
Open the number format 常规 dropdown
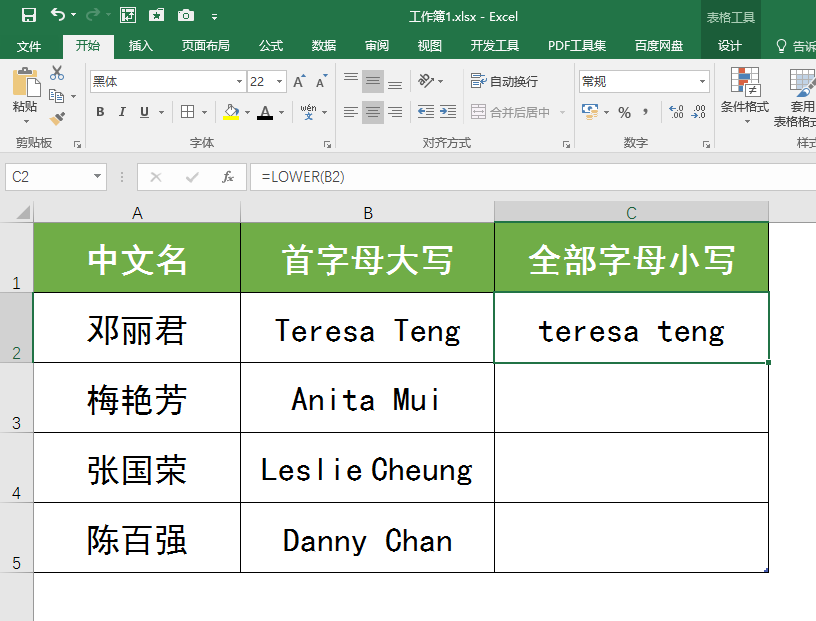(702, 82)
